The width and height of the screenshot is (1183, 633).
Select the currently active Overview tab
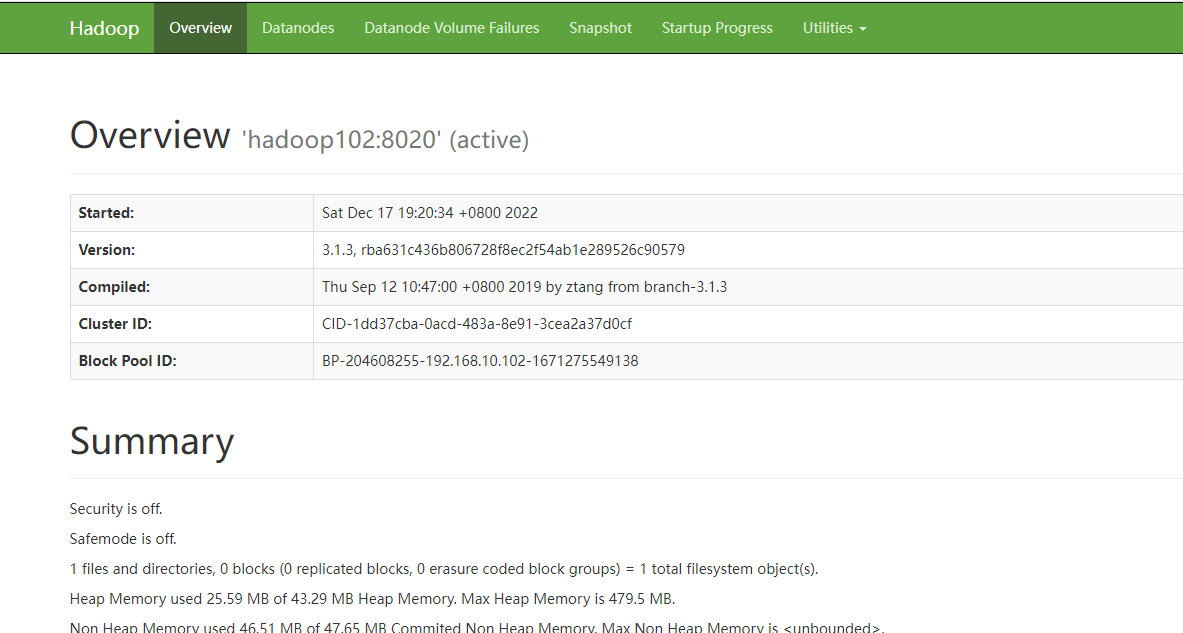click(x=200, y=27)
